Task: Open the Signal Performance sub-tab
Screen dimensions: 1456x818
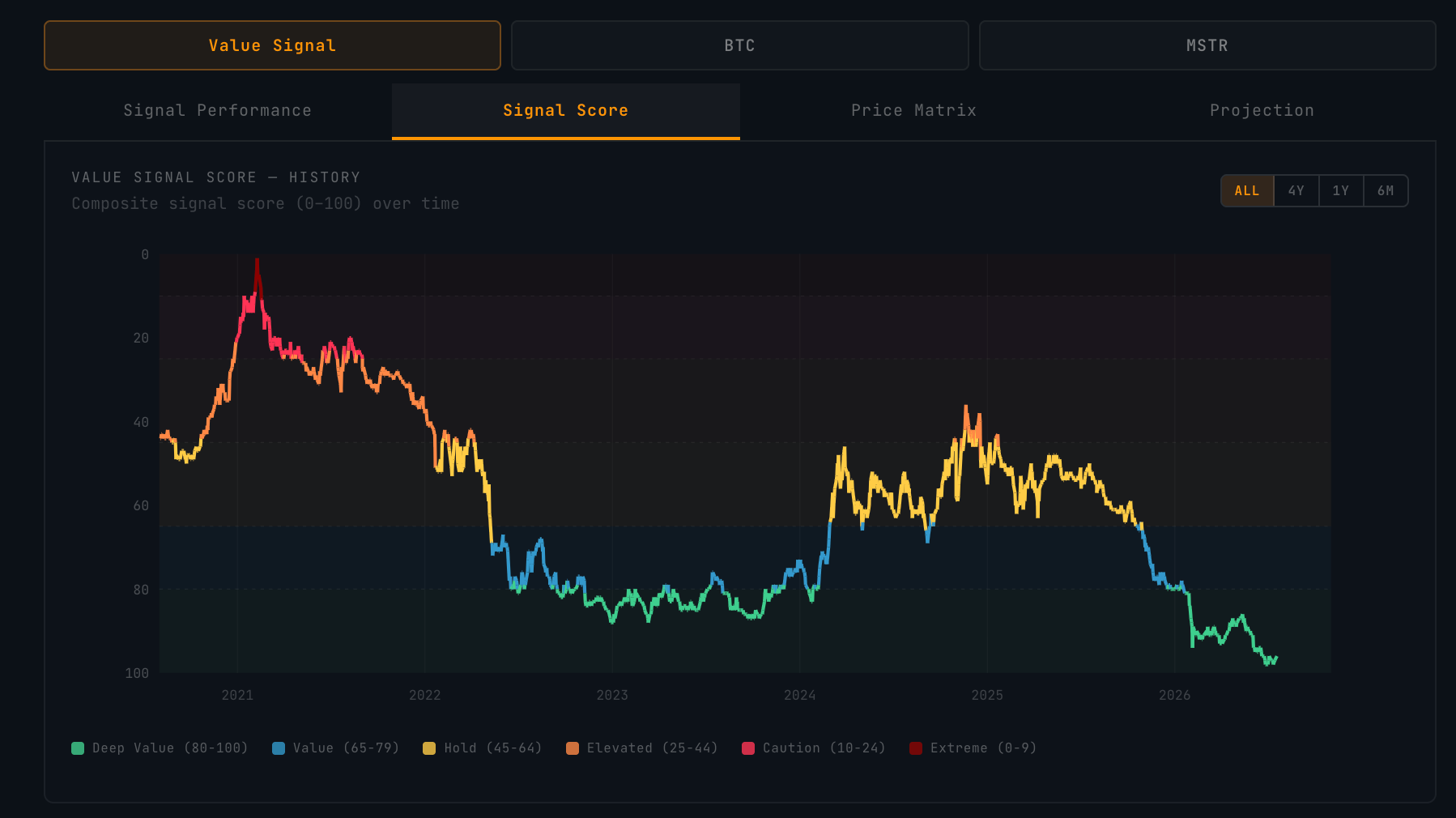Action: [x=218, y=111]
